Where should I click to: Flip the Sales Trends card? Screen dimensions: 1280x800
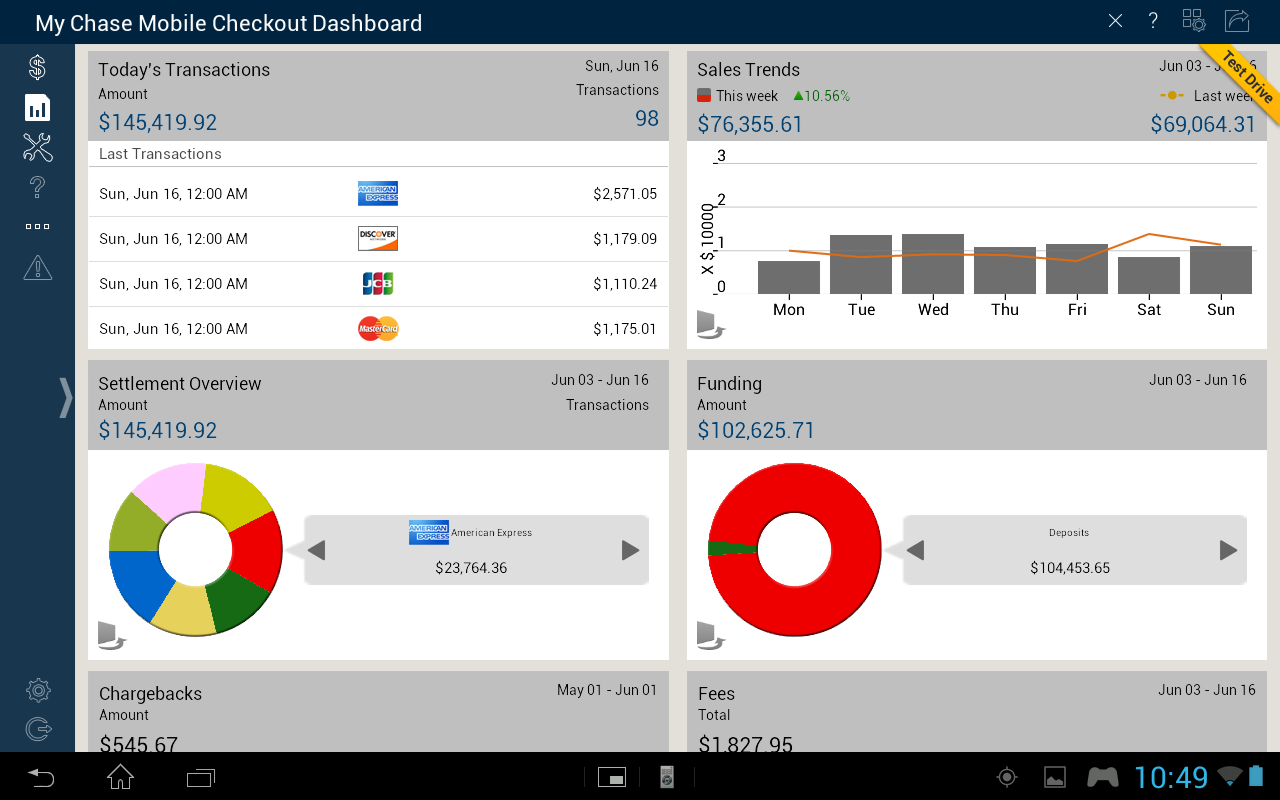(x=711, y=325)
